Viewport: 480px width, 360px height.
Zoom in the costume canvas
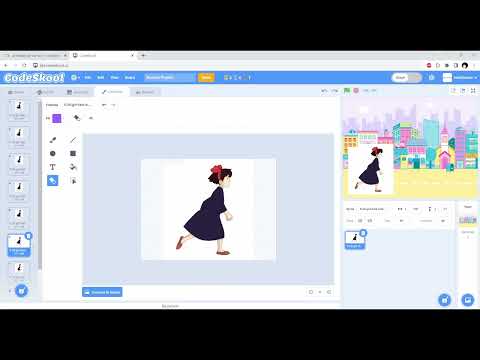(329, 292)
